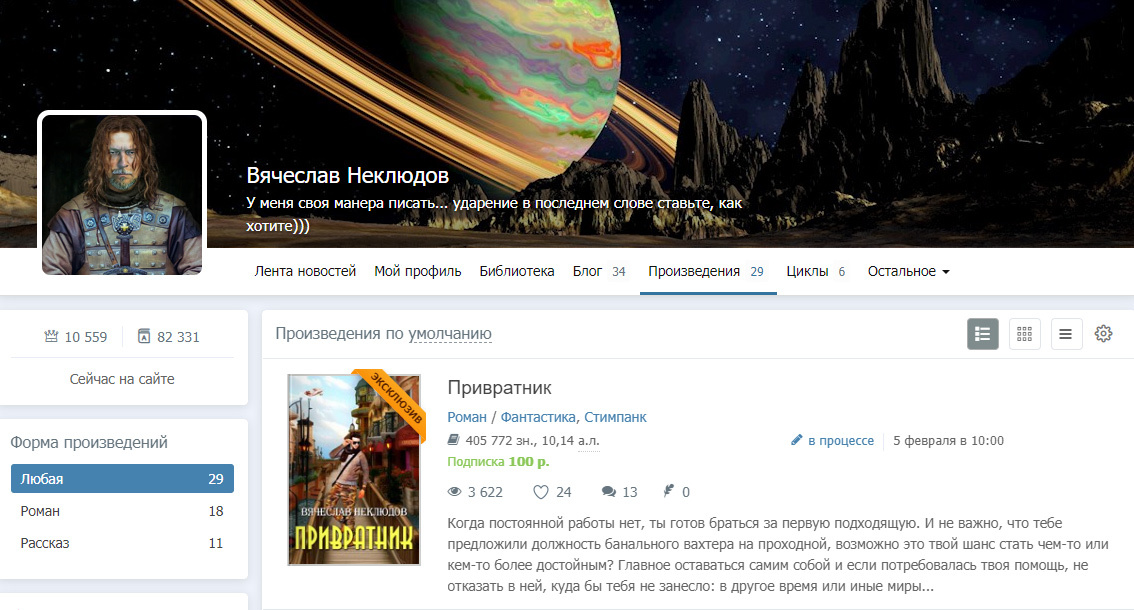The height and width of the screenshot is (610, 1134).
Task: Switch to compact list view icon
Action: click(x=1066, y=334)
